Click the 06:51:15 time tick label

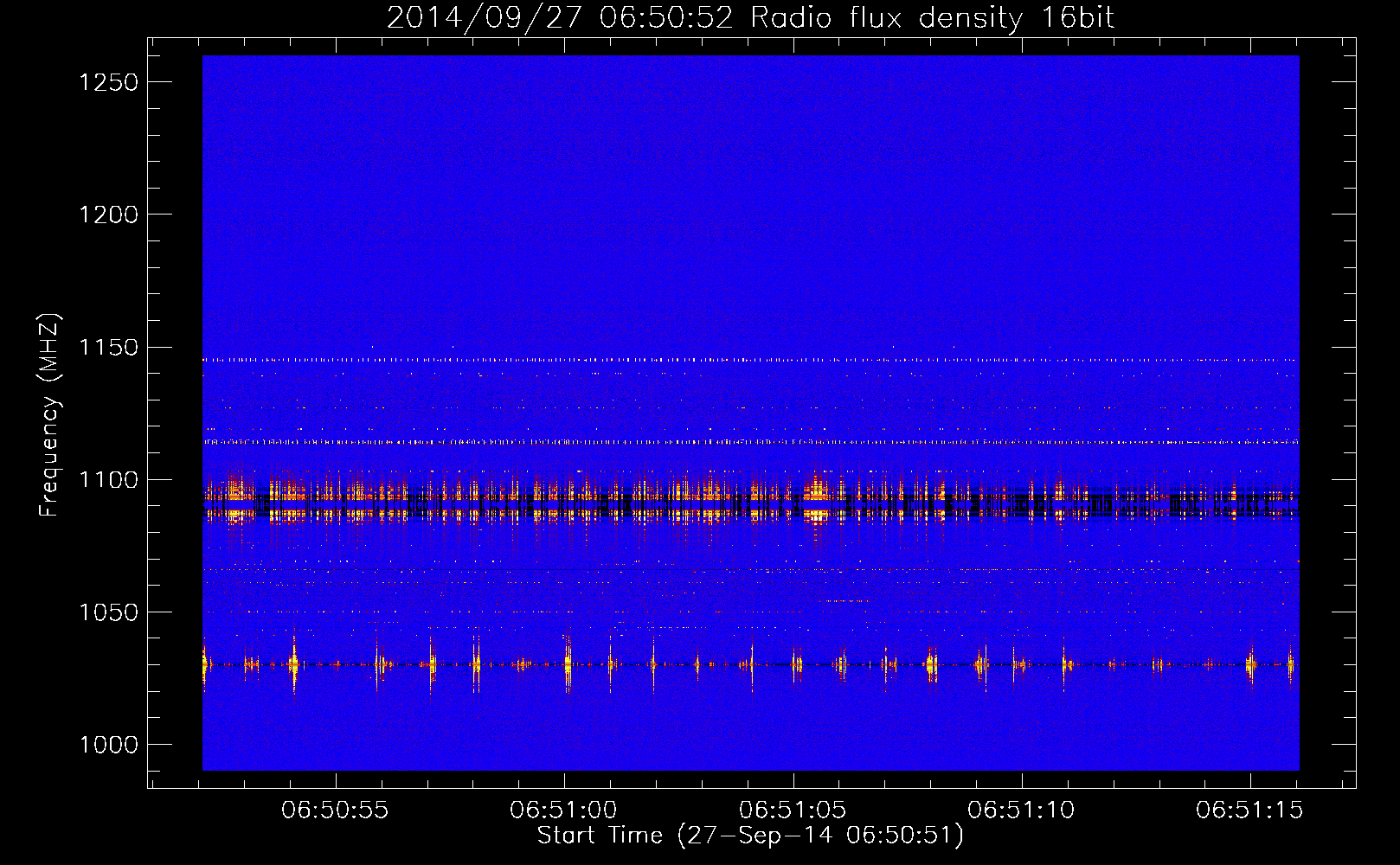[x=1249, y=811]
